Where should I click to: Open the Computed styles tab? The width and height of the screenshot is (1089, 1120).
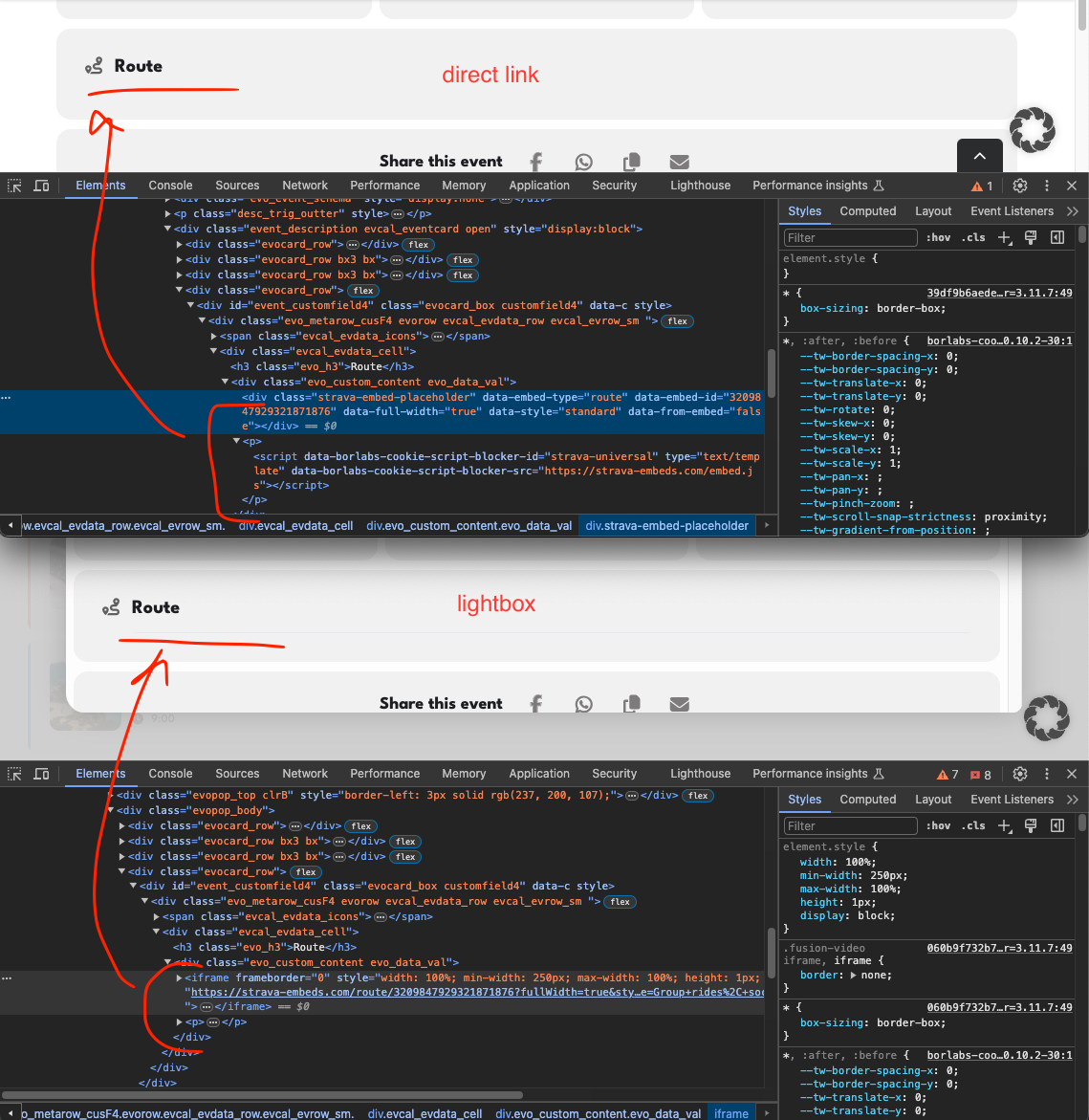click(868, 210)
